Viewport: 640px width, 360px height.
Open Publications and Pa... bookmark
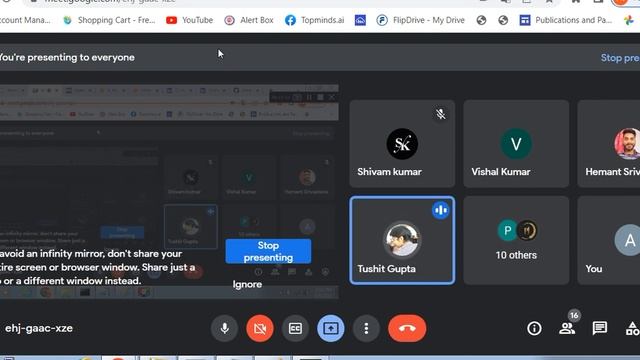coord(566,20)
